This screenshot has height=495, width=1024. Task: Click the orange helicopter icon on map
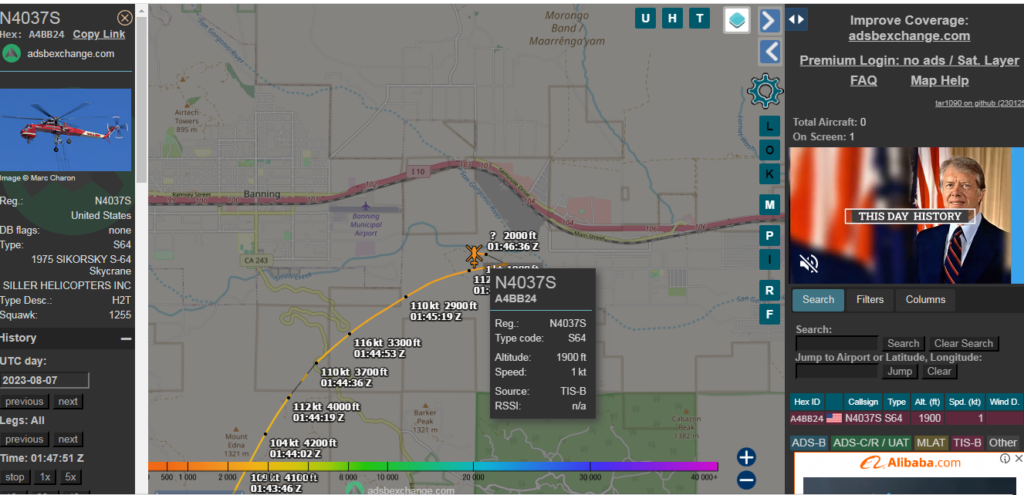click(x=474, y=255)
